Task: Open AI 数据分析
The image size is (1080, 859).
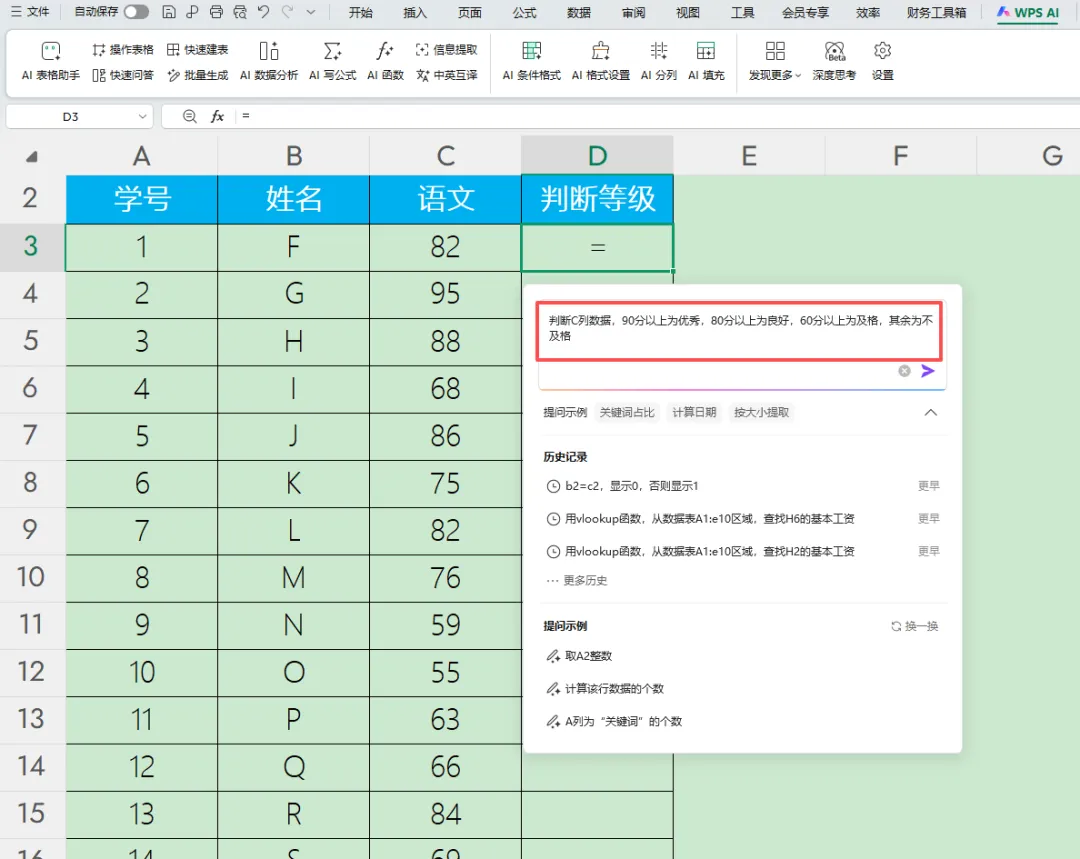Action: (x=269, y=61)
